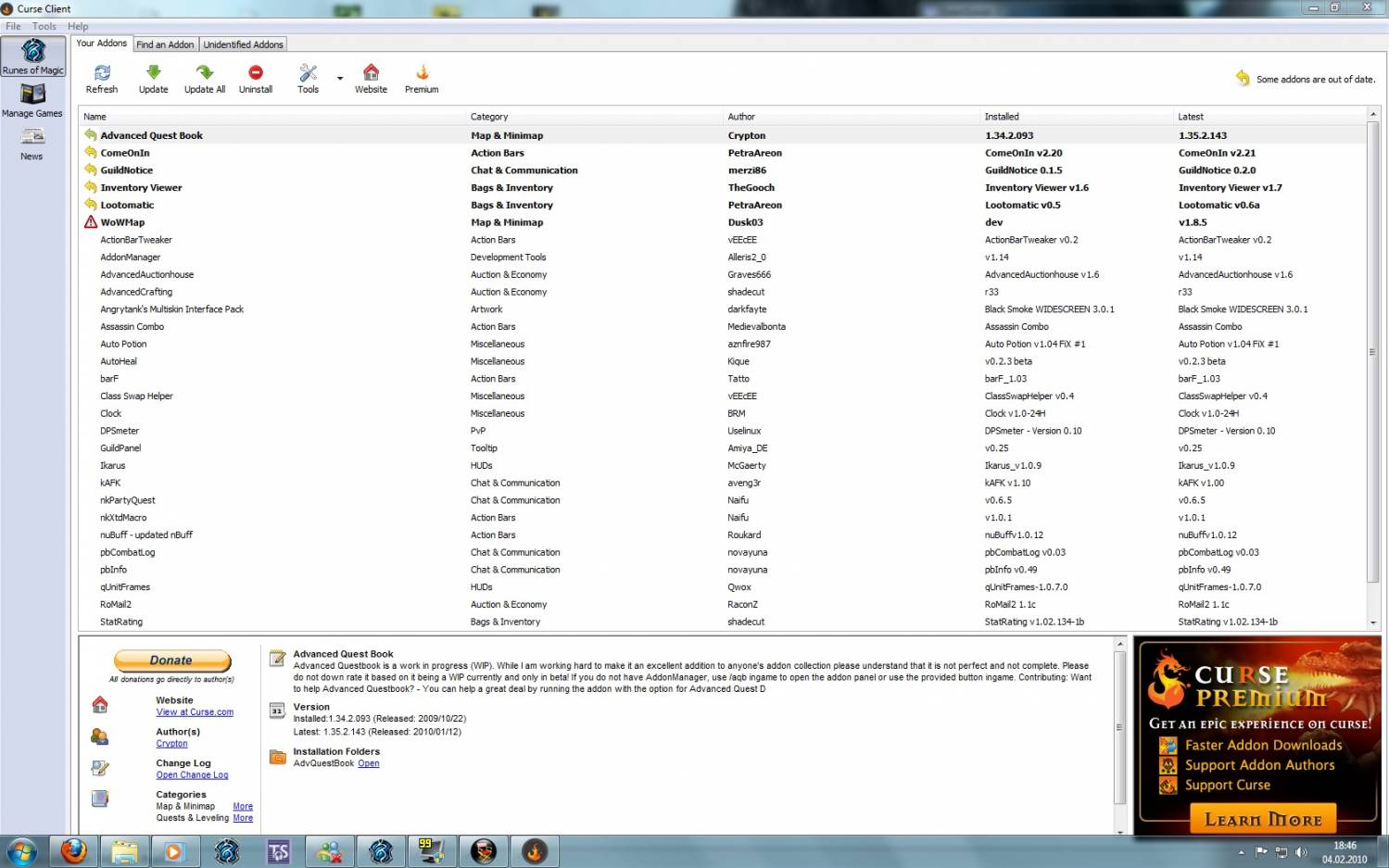Open the Crypton author link

[171, 744]
